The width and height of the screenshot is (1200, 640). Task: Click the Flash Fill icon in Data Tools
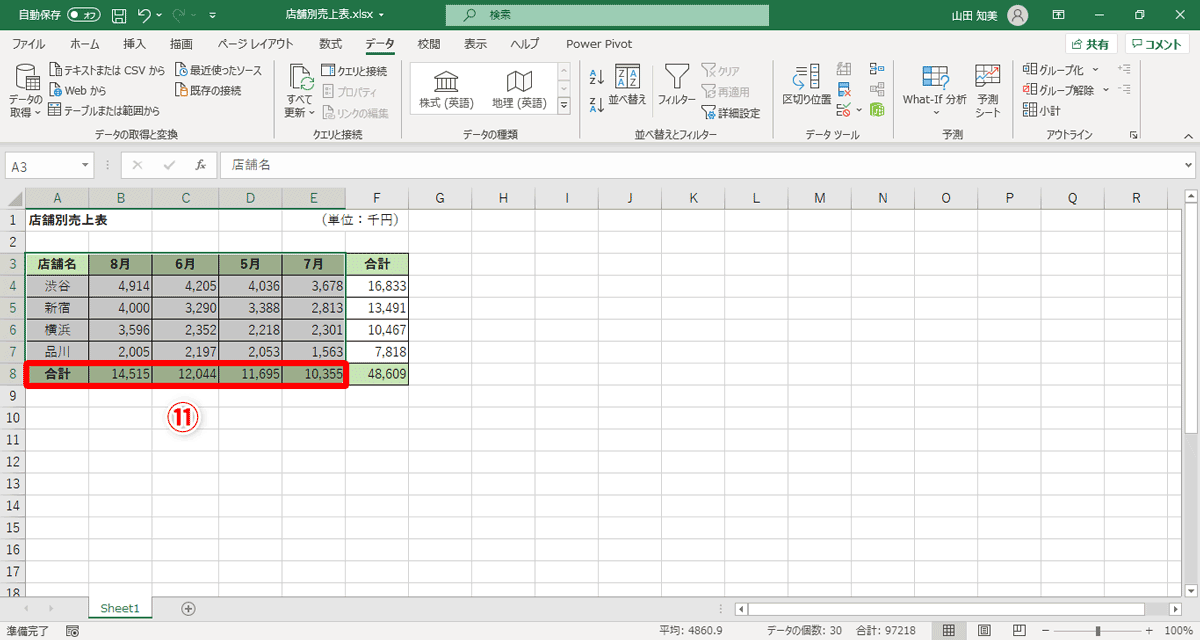[x=844, y=69]
